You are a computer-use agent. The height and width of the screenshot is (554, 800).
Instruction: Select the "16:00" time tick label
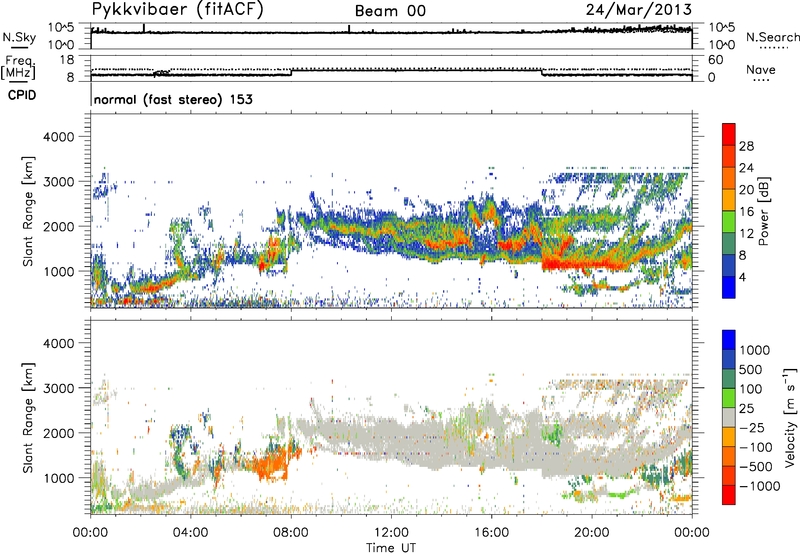pos(491,533)
